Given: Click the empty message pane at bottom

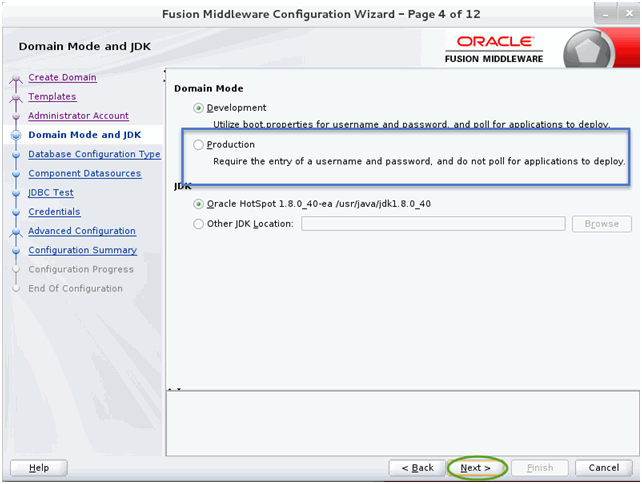Looking at the screenshot, I should tap(402, 423).
